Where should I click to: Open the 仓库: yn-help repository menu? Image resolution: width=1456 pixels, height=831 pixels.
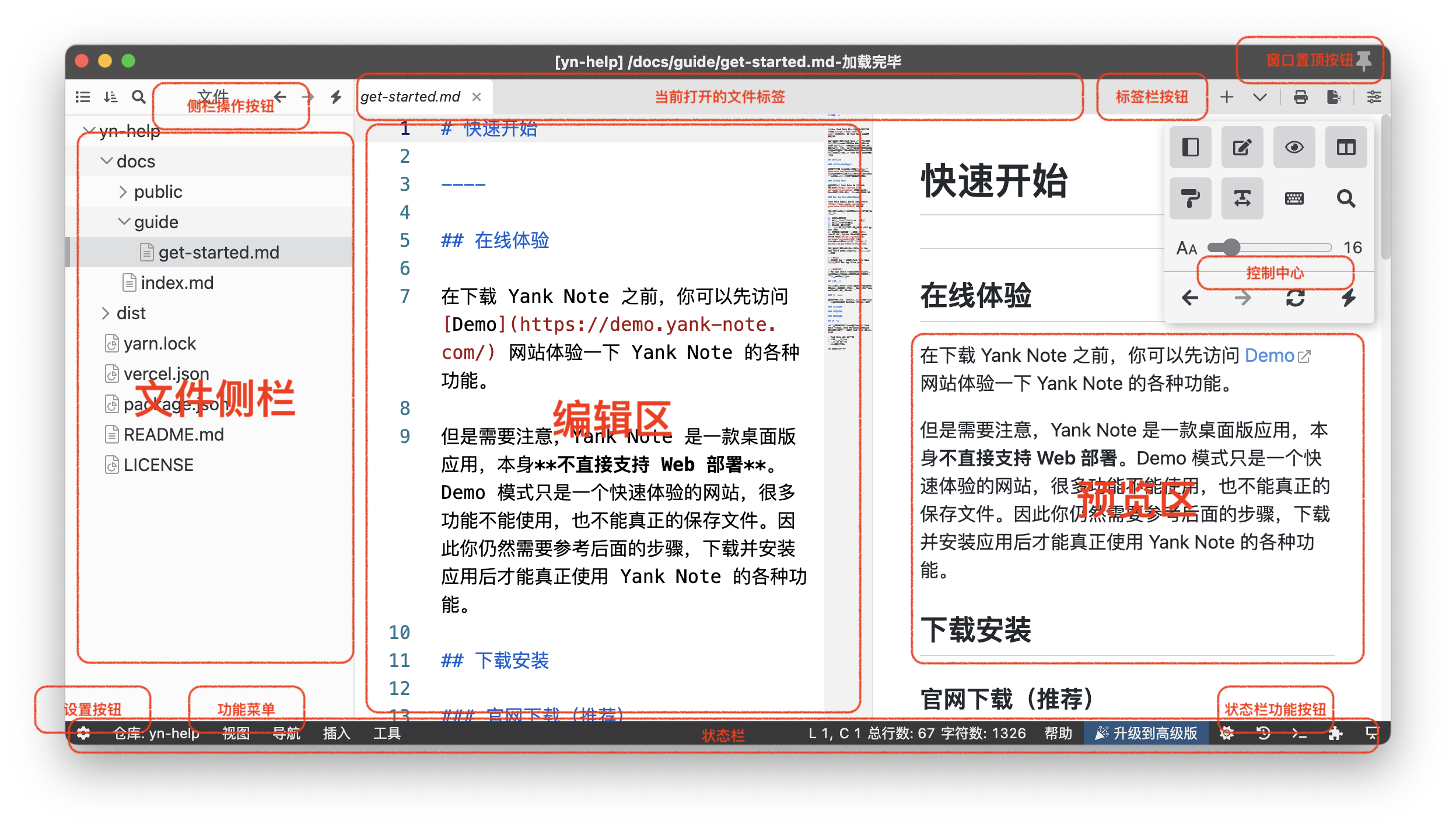[x=156, y=733]
